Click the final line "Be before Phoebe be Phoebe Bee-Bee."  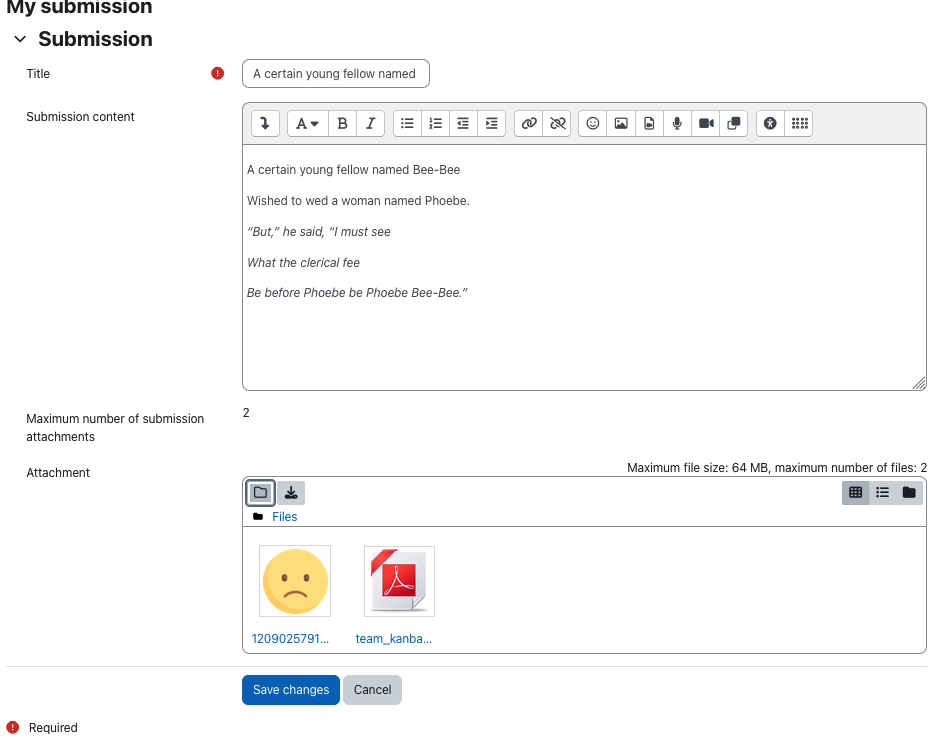point(357,293)
